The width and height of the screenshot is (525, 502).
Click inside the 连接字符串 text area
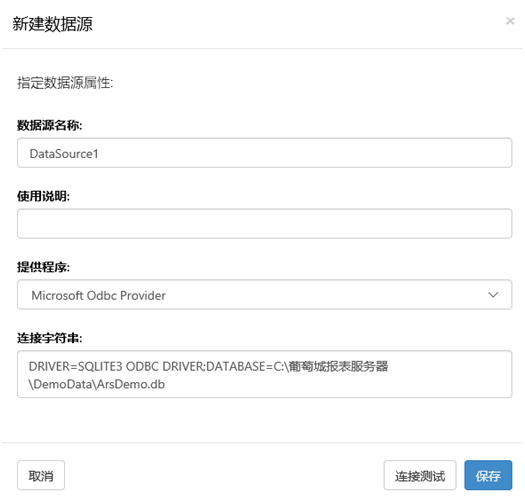265,374
